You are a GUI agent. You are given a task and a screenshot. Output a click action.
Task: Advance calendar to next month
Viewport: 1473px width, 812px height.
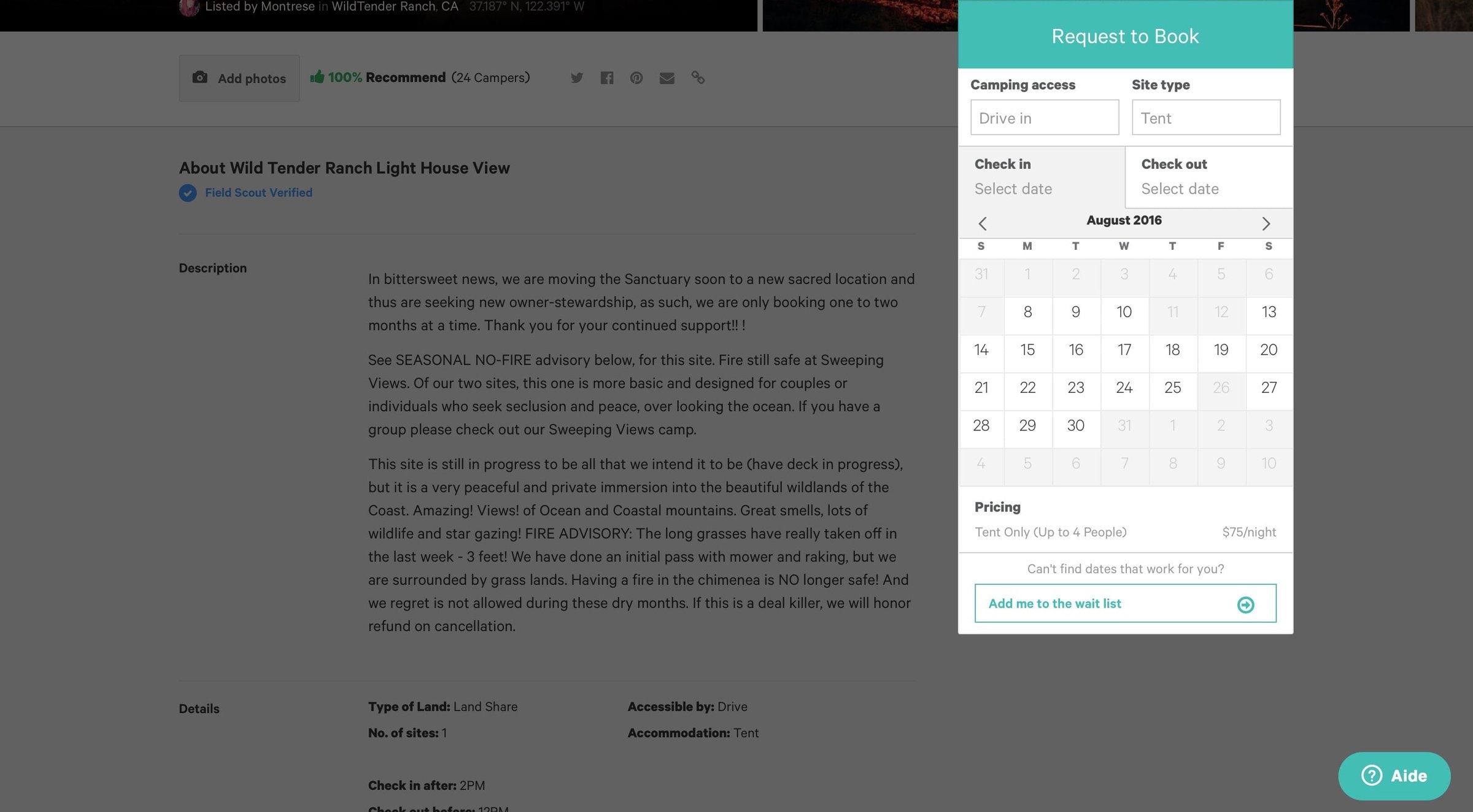click(1266, 223)
